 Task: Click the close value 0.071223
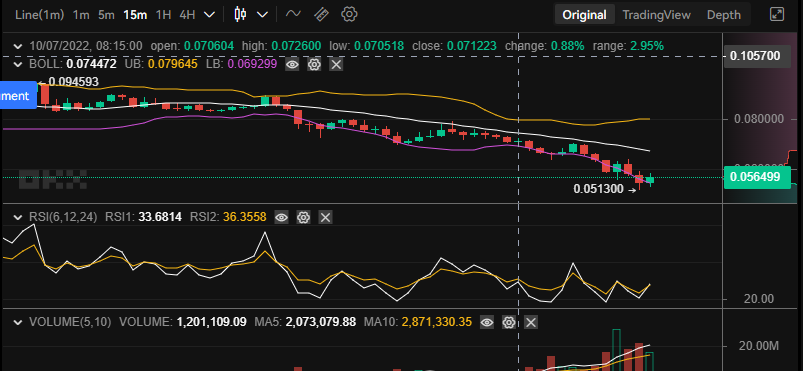pos(471,46)
